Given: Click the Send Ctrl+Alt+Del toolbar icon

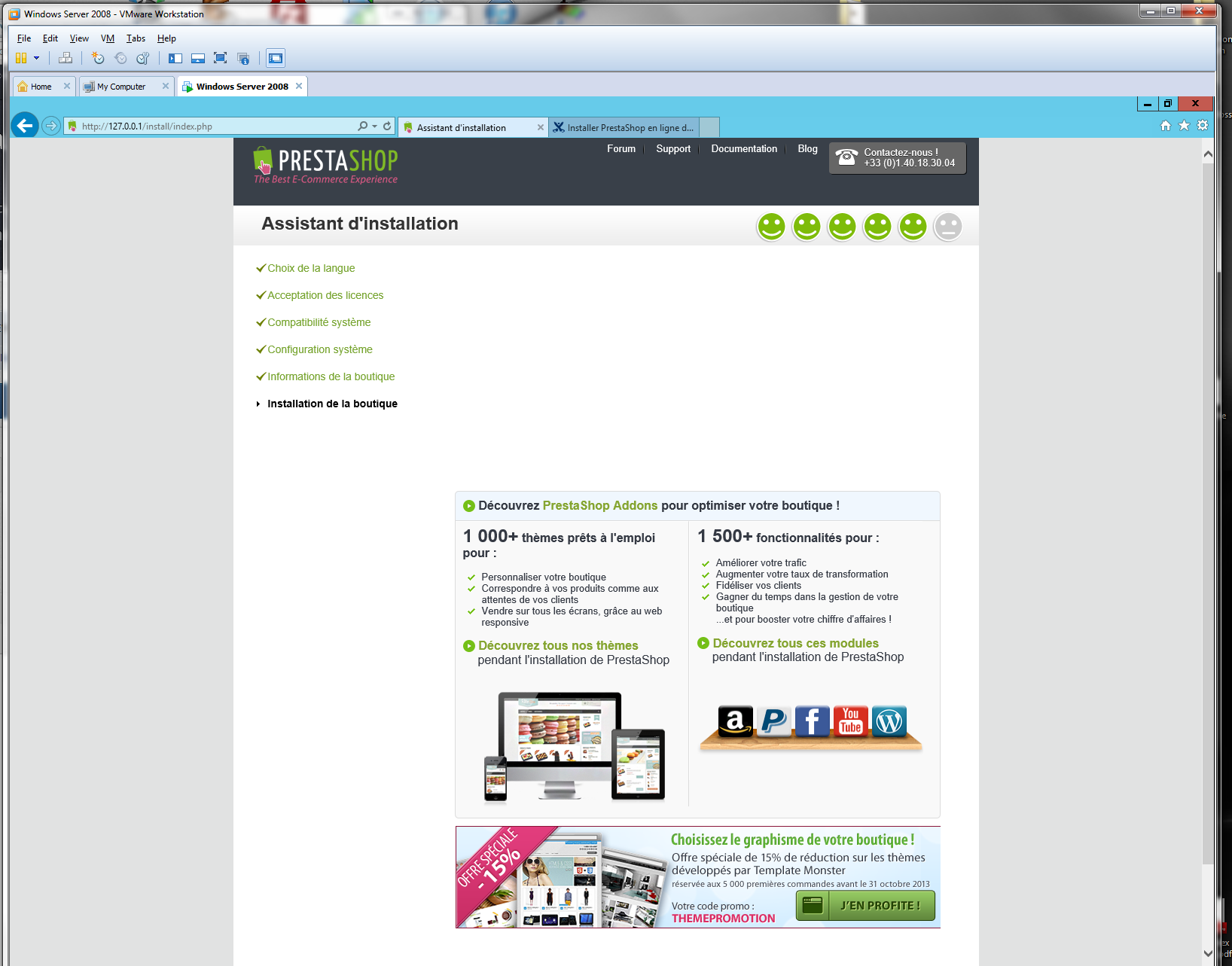Looking at the screenshot, I should point(66,58).
